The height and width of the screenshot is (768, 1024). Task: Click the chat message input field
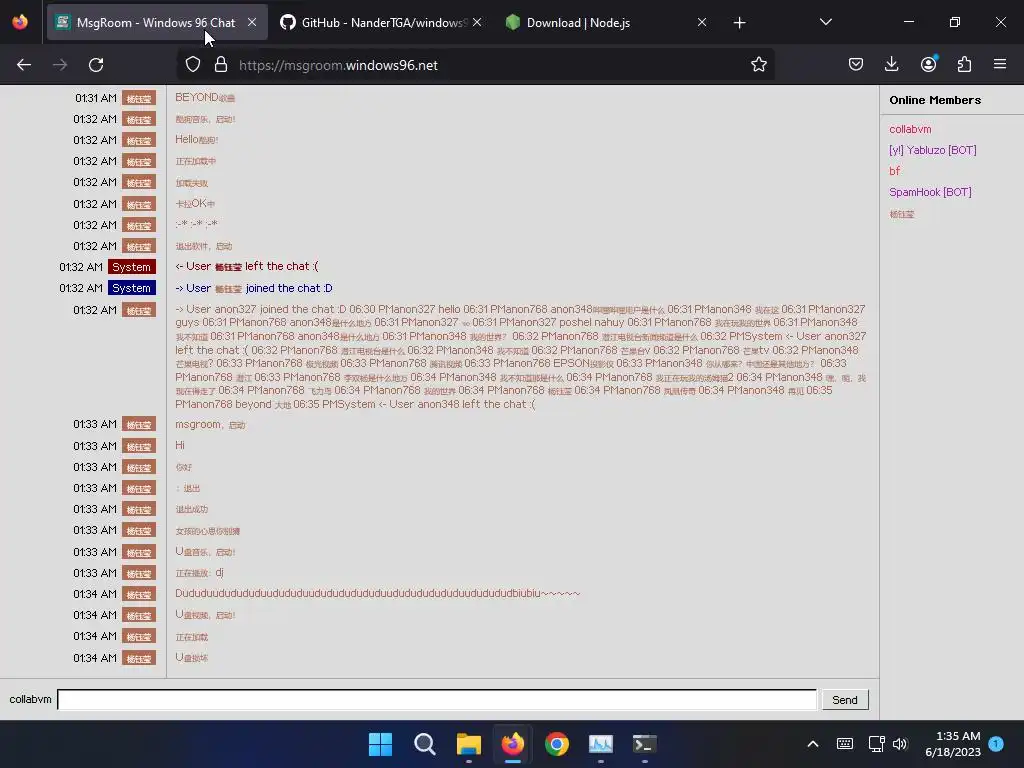pos(437,699)
